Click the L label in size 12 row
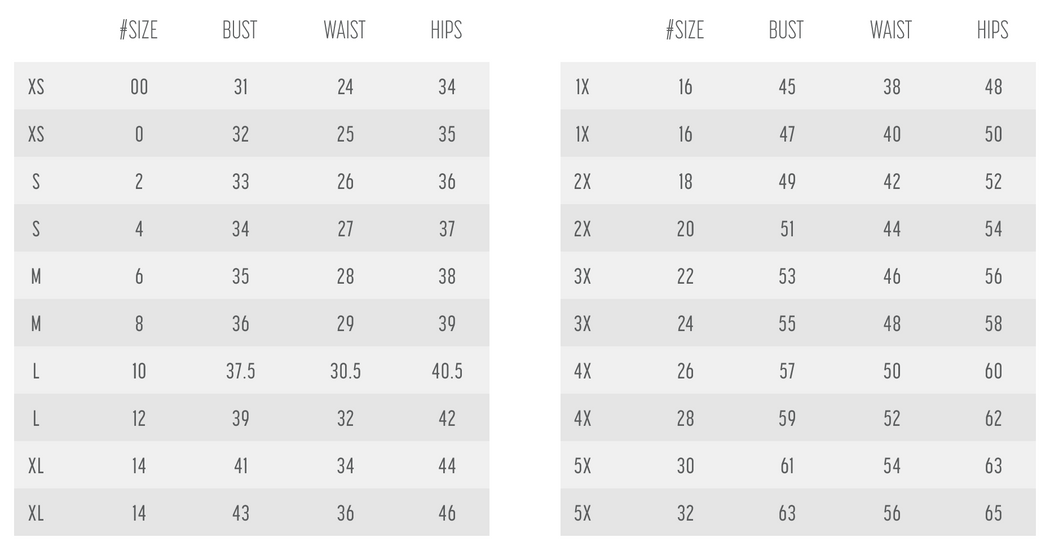This screenshot has width=1050, height=555. pyautogui.click(x=36, y=418)
